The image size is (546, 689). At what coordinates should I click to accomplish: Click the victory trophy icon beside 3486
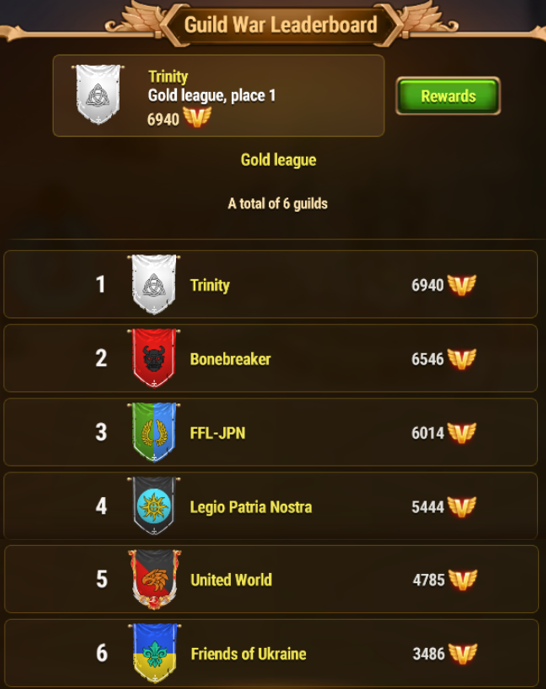click(x=463, y=653)
